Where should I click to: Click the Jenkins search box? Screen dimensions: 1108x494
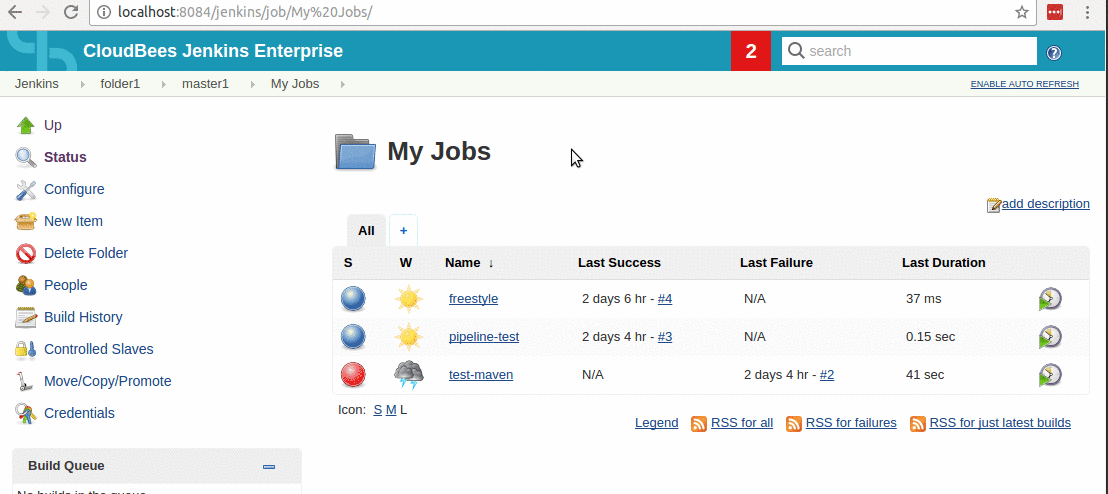pyautogui.click(x=909, y=51)
